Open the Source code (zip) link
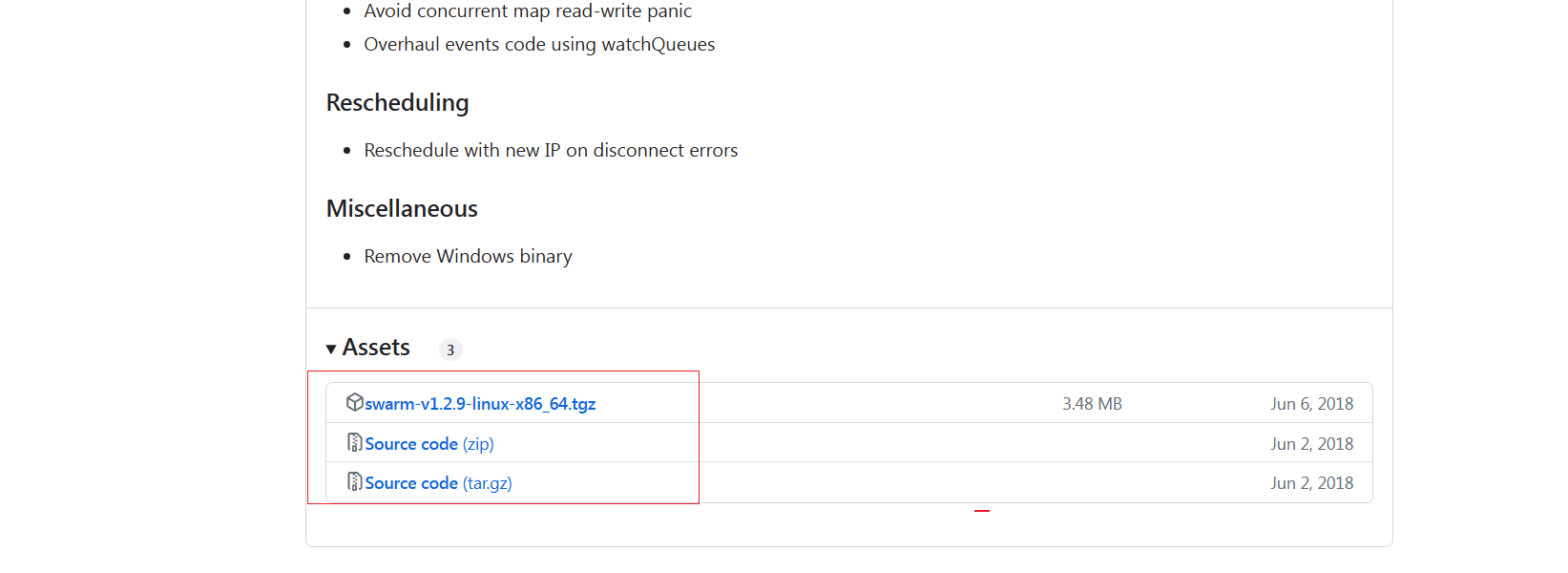The height and width of the screenshot is (573, 1568). (429, 444)
